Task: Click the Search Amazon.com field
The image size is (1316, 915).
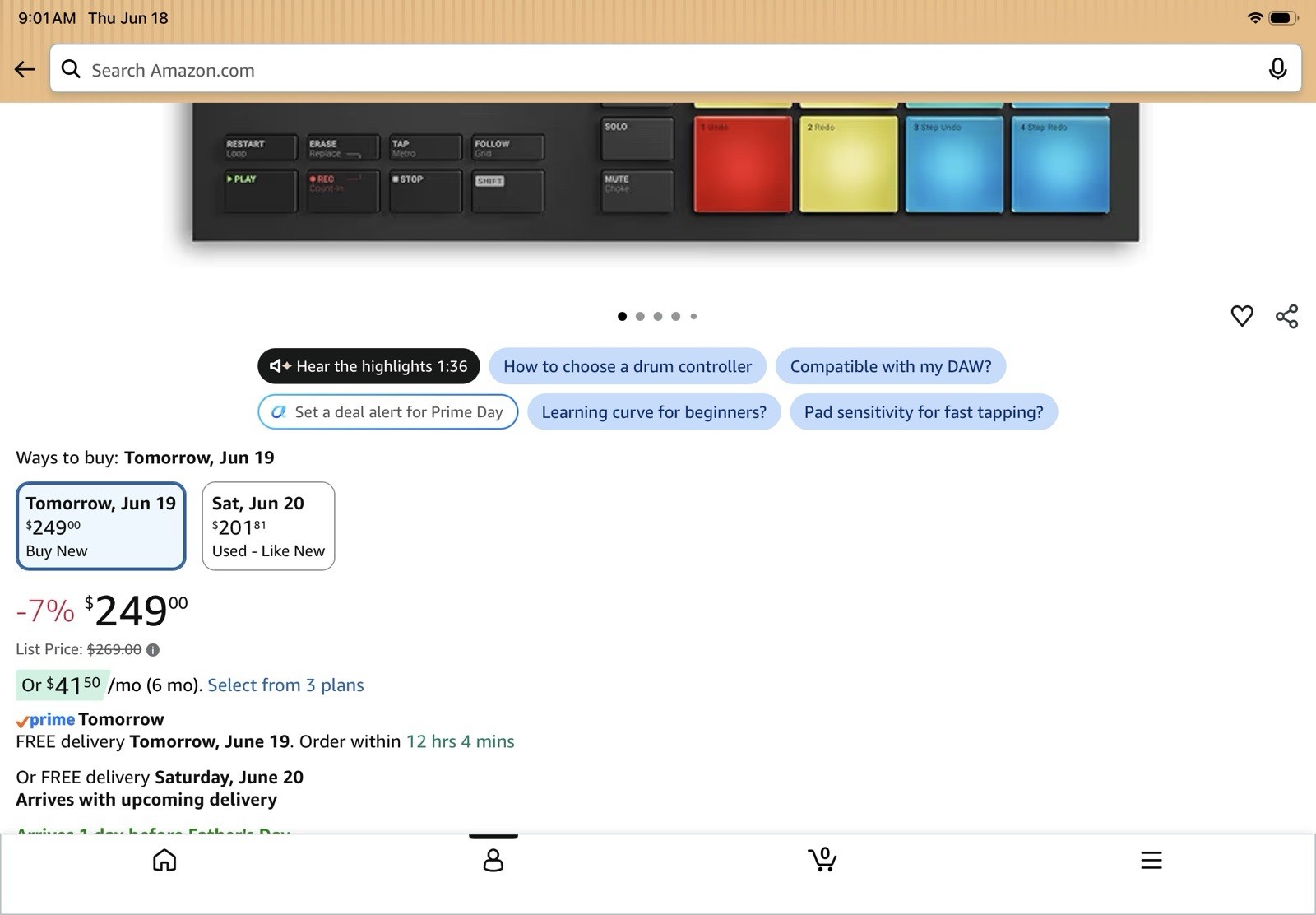Action: coord(675,69)
